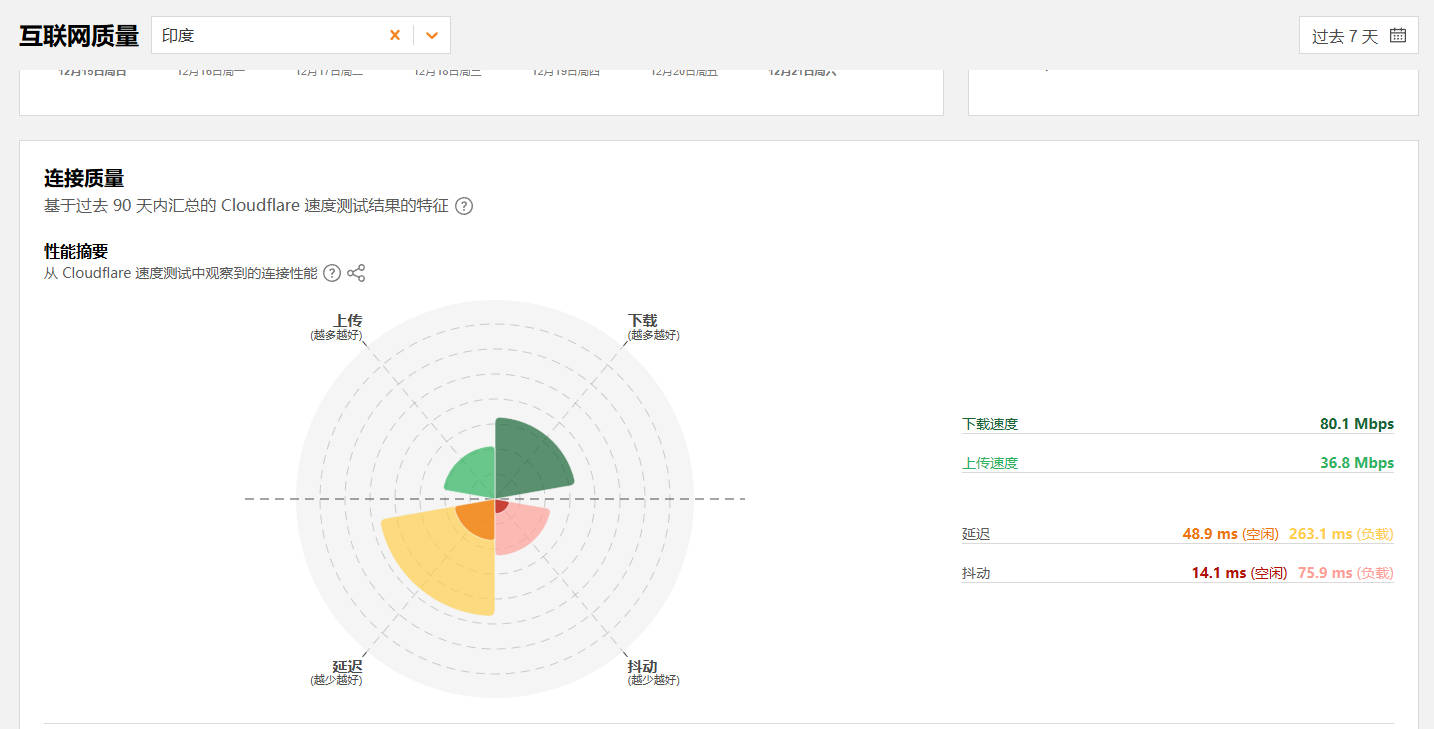
Task: Clear the 印度 location selection
Action: (x=395, y=35)
